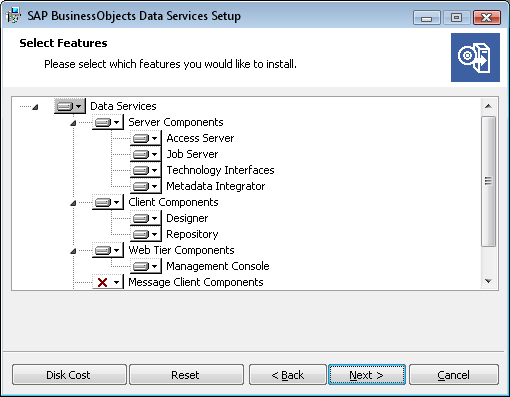Collapse the Server Components tree node
This screenshot has width=510, height=397.
(x=73, y=123)
